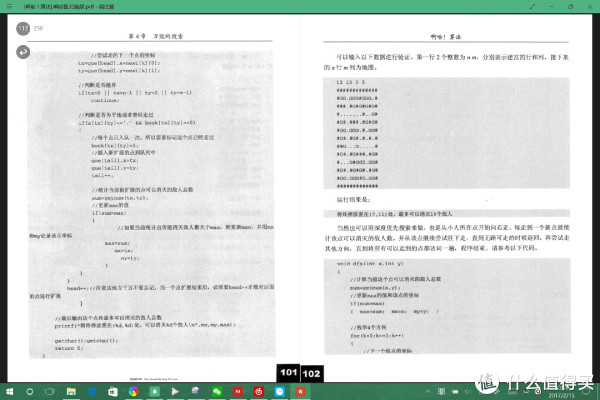Minimize the PDF reader window
Viewport: 600px width, 400px height.
point(551,7)
